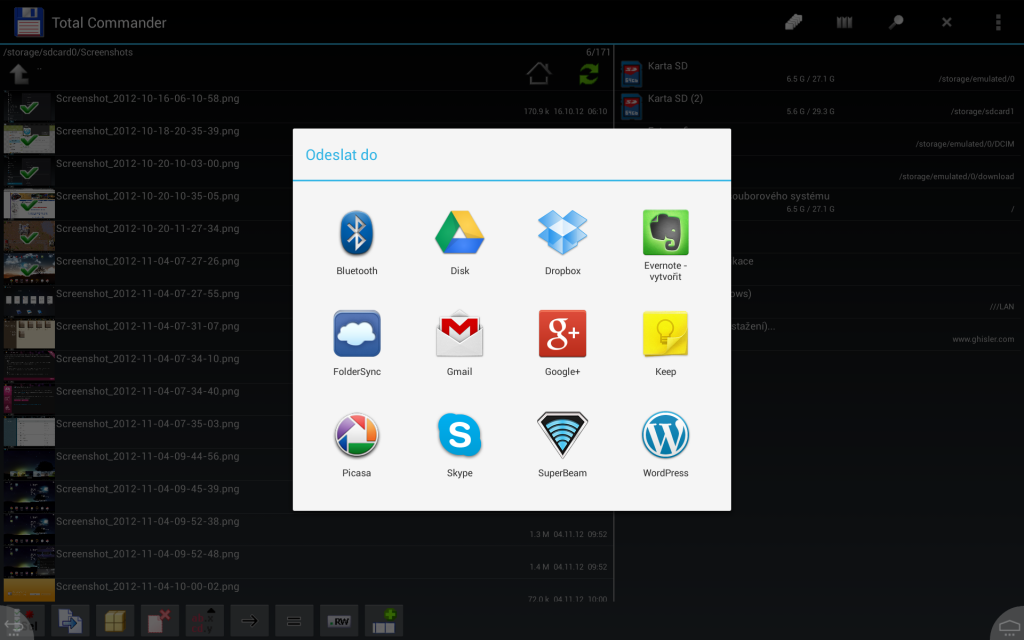Send the files via Bluetooth
The height and width of the screenshot is (640, 1024).
click(357, 243)
